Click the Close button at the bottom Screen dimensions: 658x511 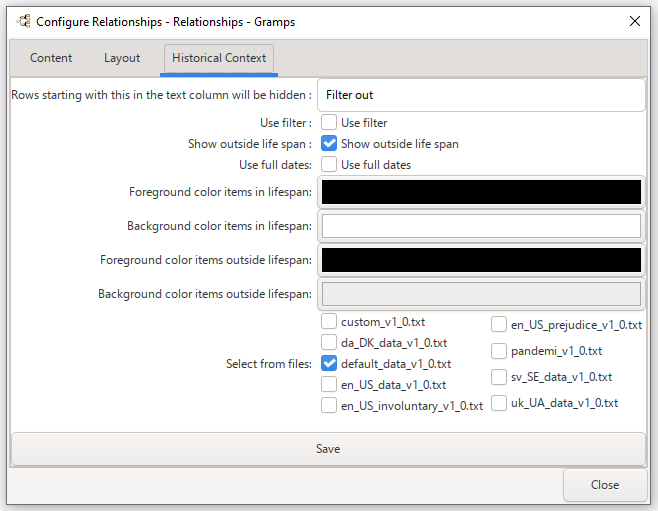(x=605, y=485)
